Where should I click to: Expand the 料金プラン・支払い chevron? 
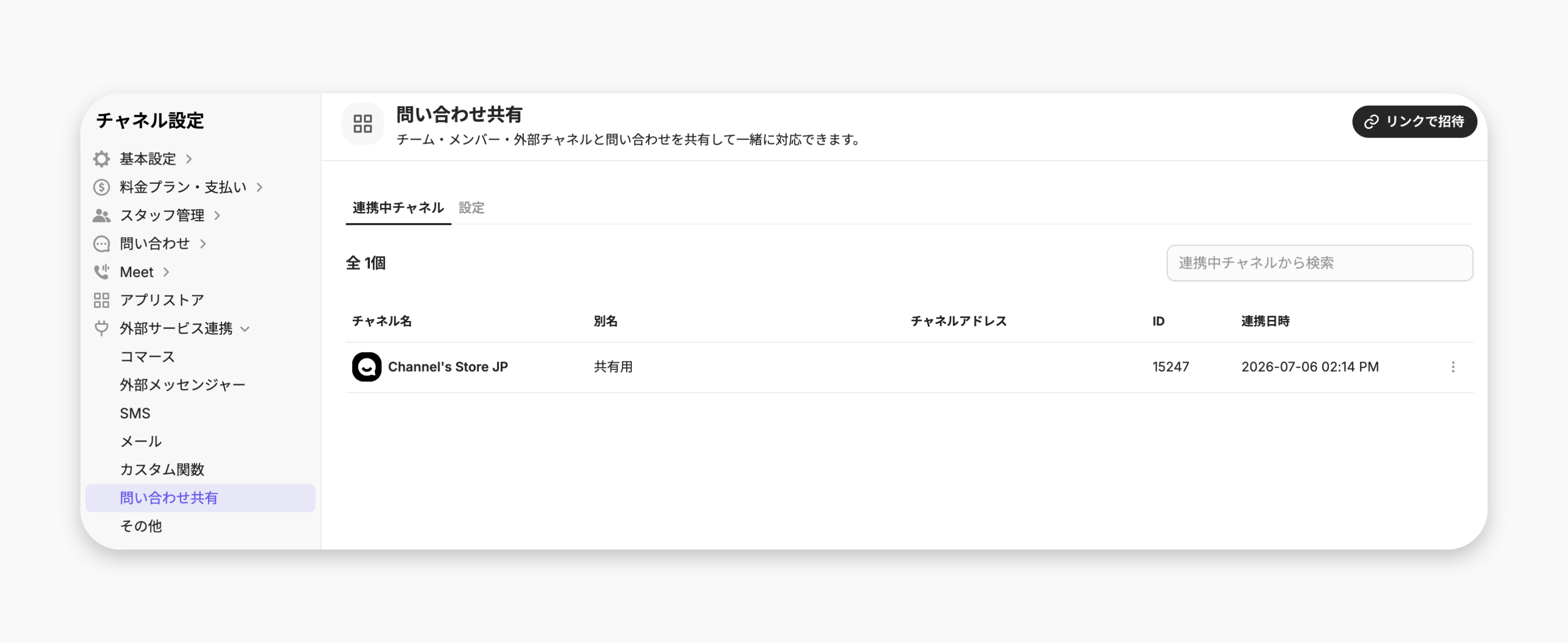point(260,187)
